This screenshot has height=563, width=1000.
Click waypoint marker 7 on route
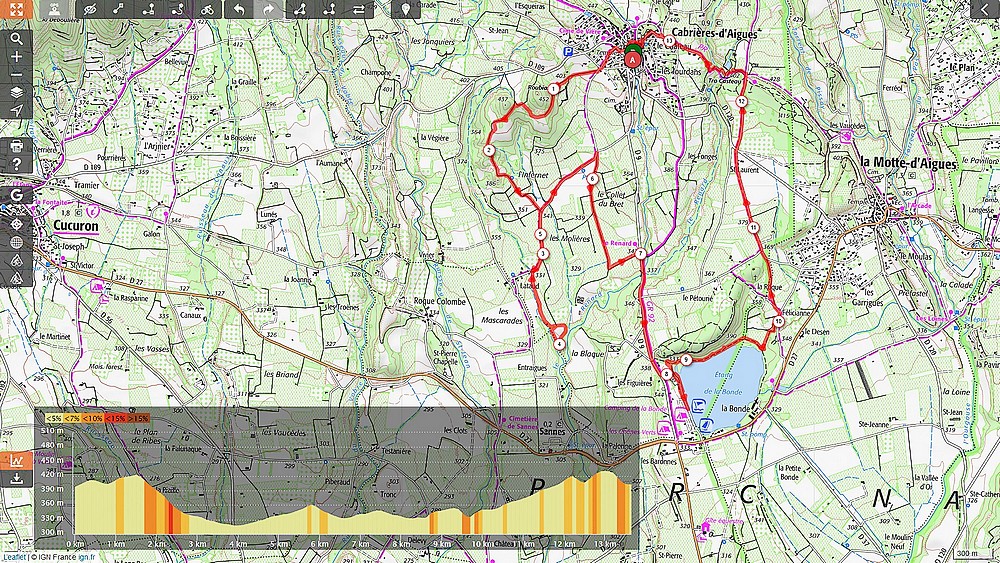(640, 254)
